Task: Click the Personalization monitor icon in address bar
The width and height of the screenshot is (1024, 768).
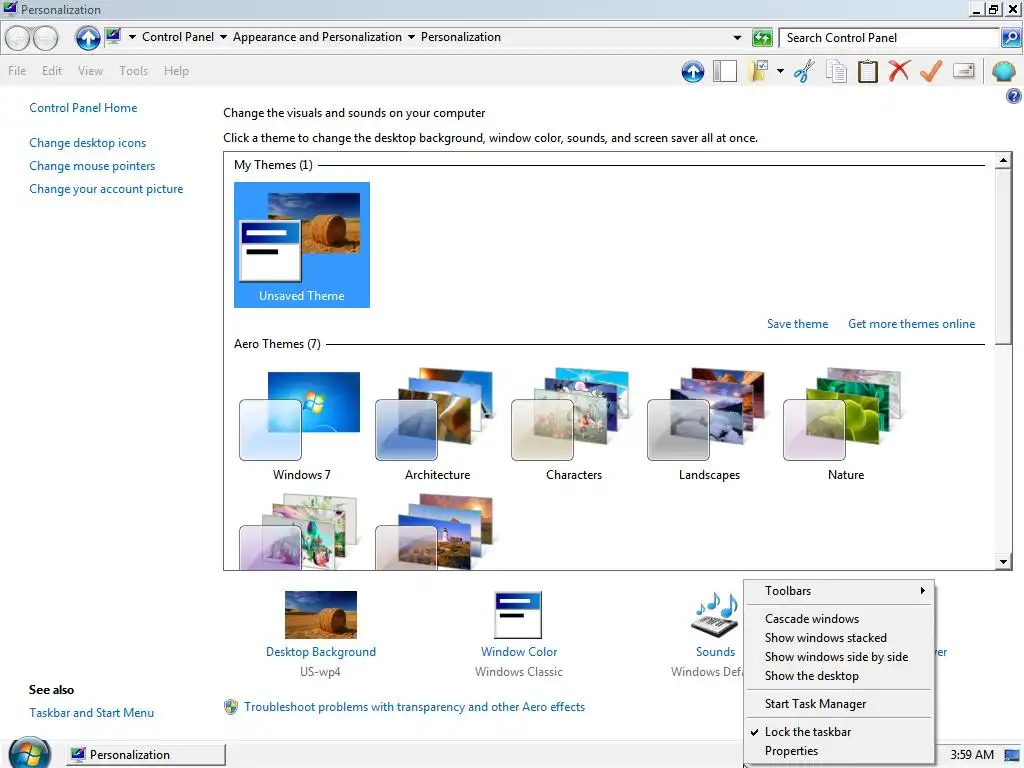Action: pyautogui.click(x=113, y=37)
